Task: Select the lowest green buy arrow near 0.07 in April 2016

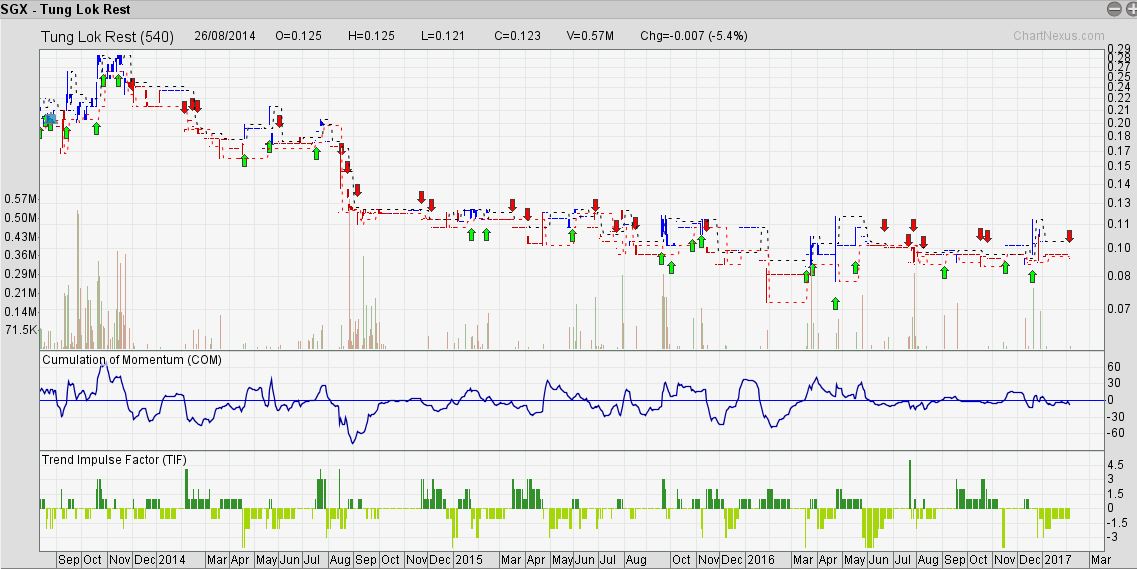Action: coord(835,303)
